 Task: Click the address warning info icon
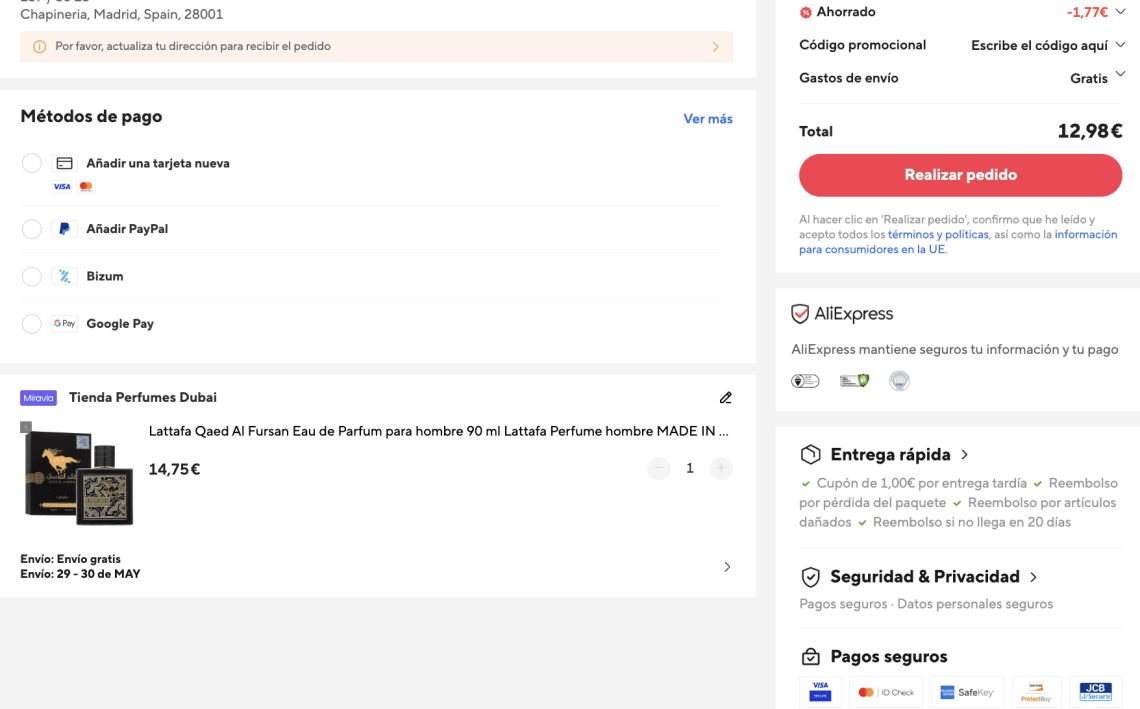40,47
